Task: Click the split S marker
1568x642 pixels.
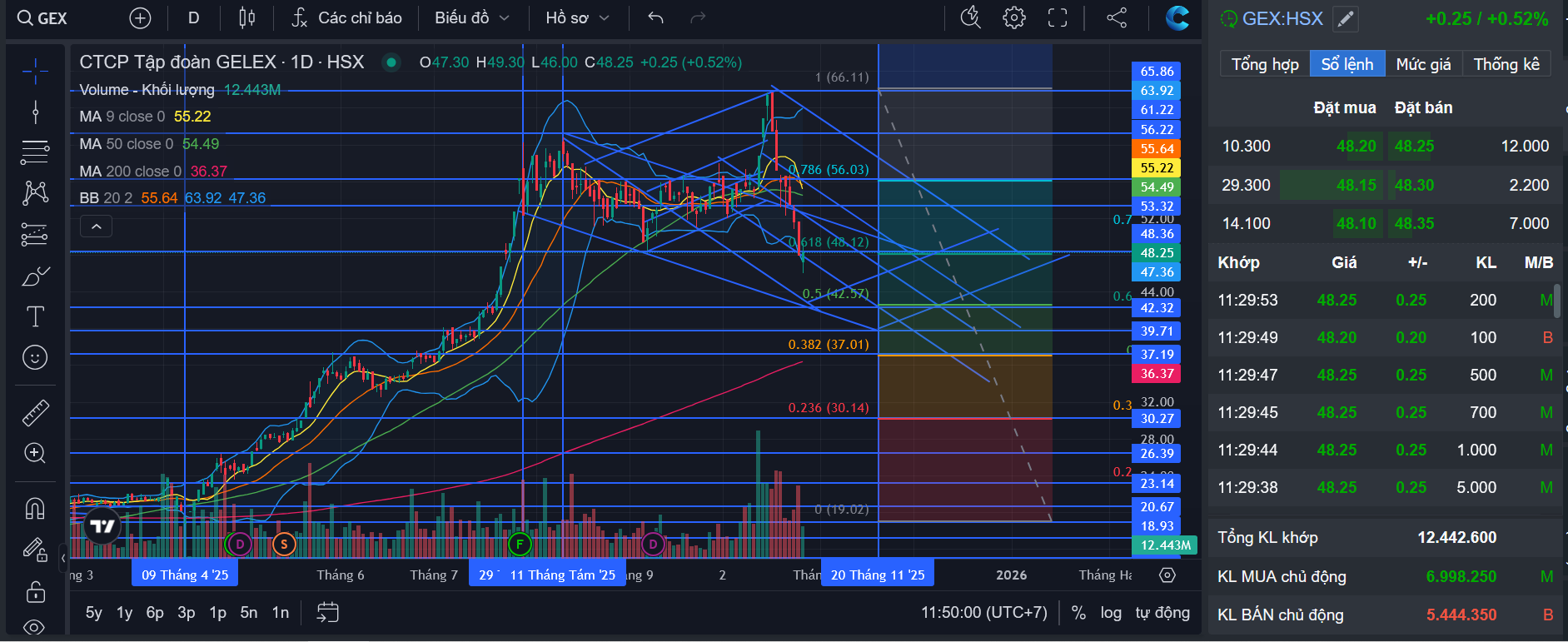Action: [284, 545]
